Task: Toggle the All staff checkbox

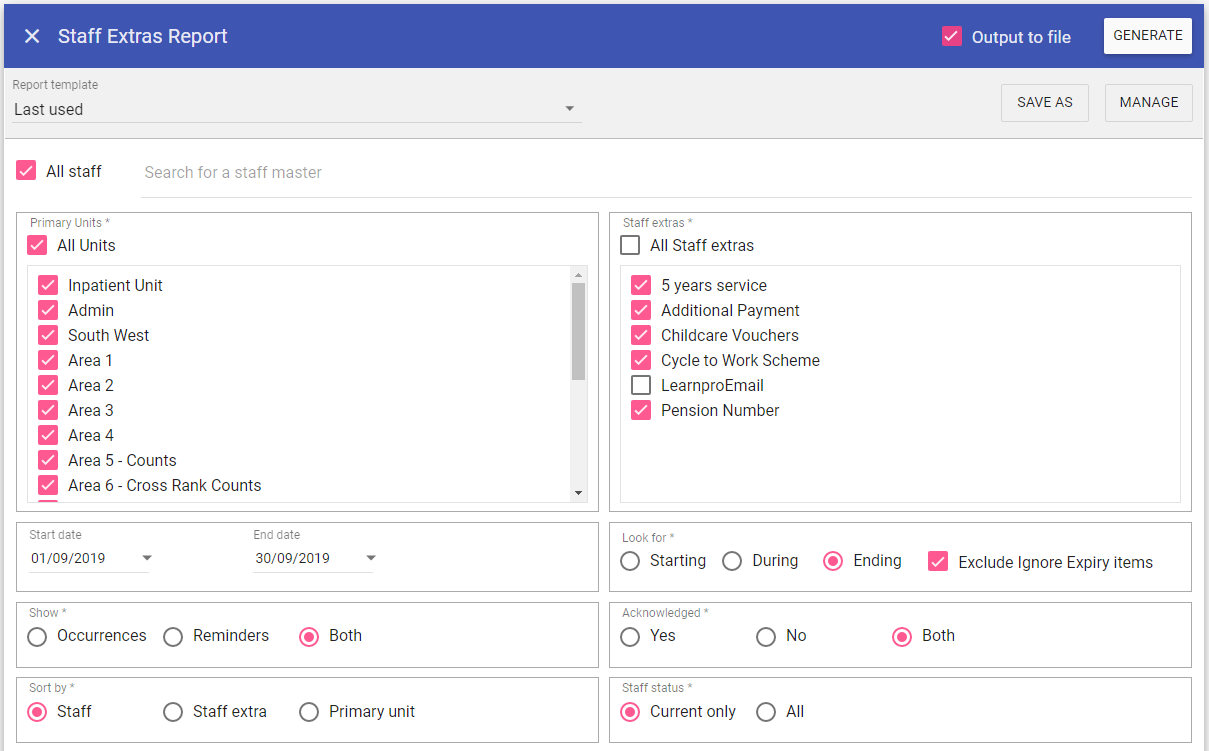Action: (x=27, y=171)
